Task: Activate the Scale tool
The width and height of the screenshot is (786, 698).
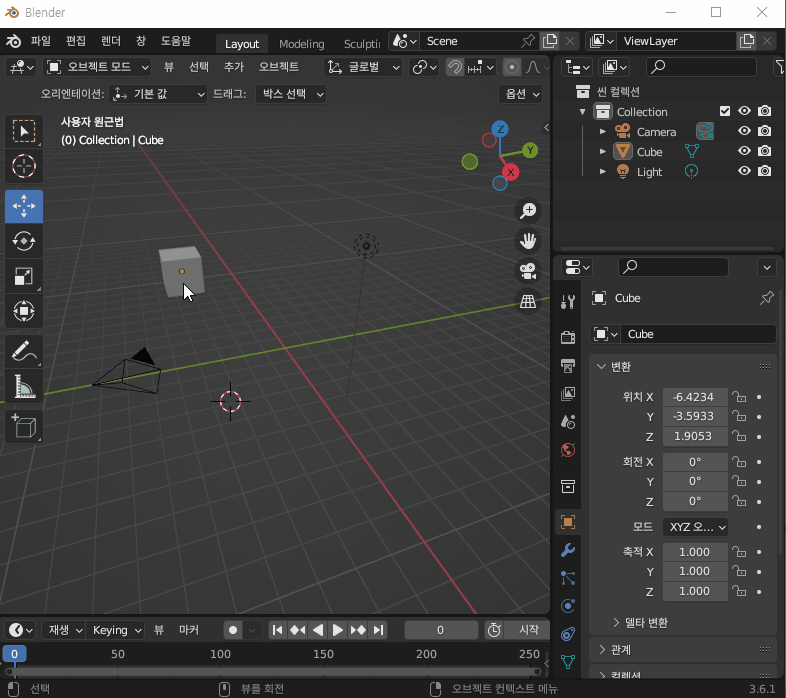Action: [x=24, y=276]
